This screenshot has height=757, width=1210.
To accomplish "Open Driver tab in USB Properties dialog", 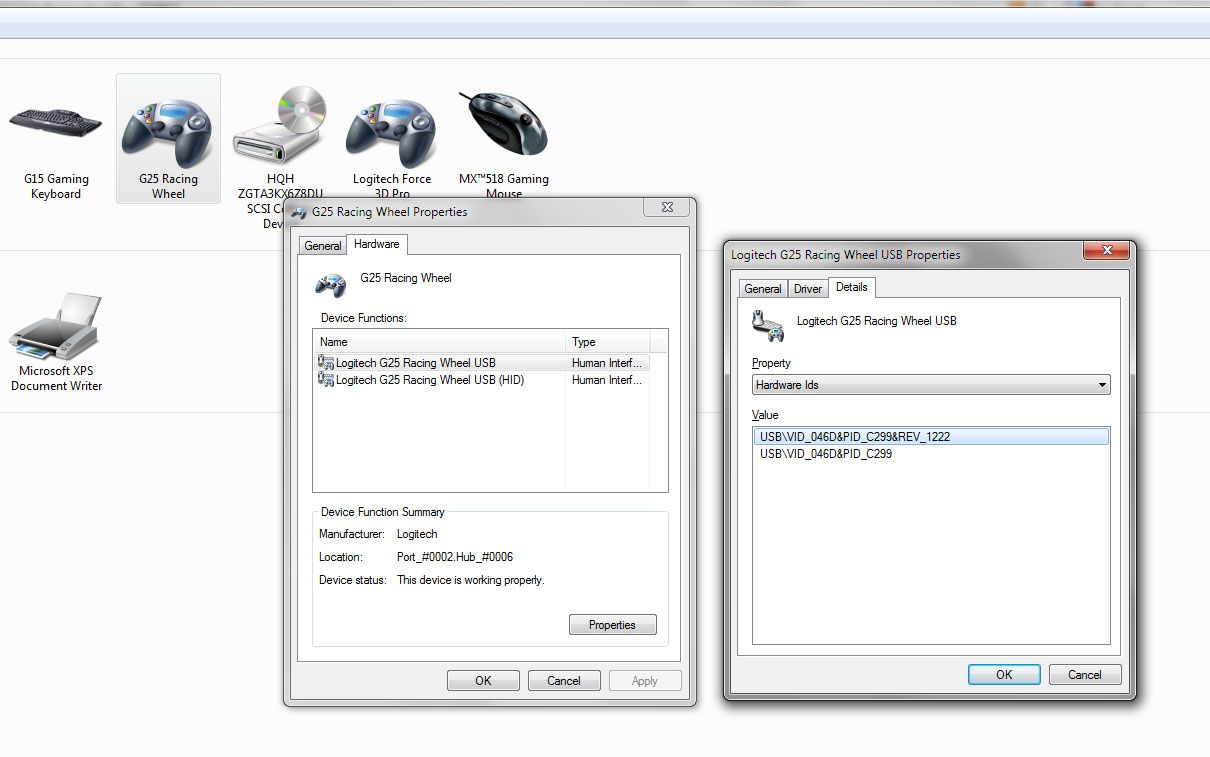I will (808, 289).
